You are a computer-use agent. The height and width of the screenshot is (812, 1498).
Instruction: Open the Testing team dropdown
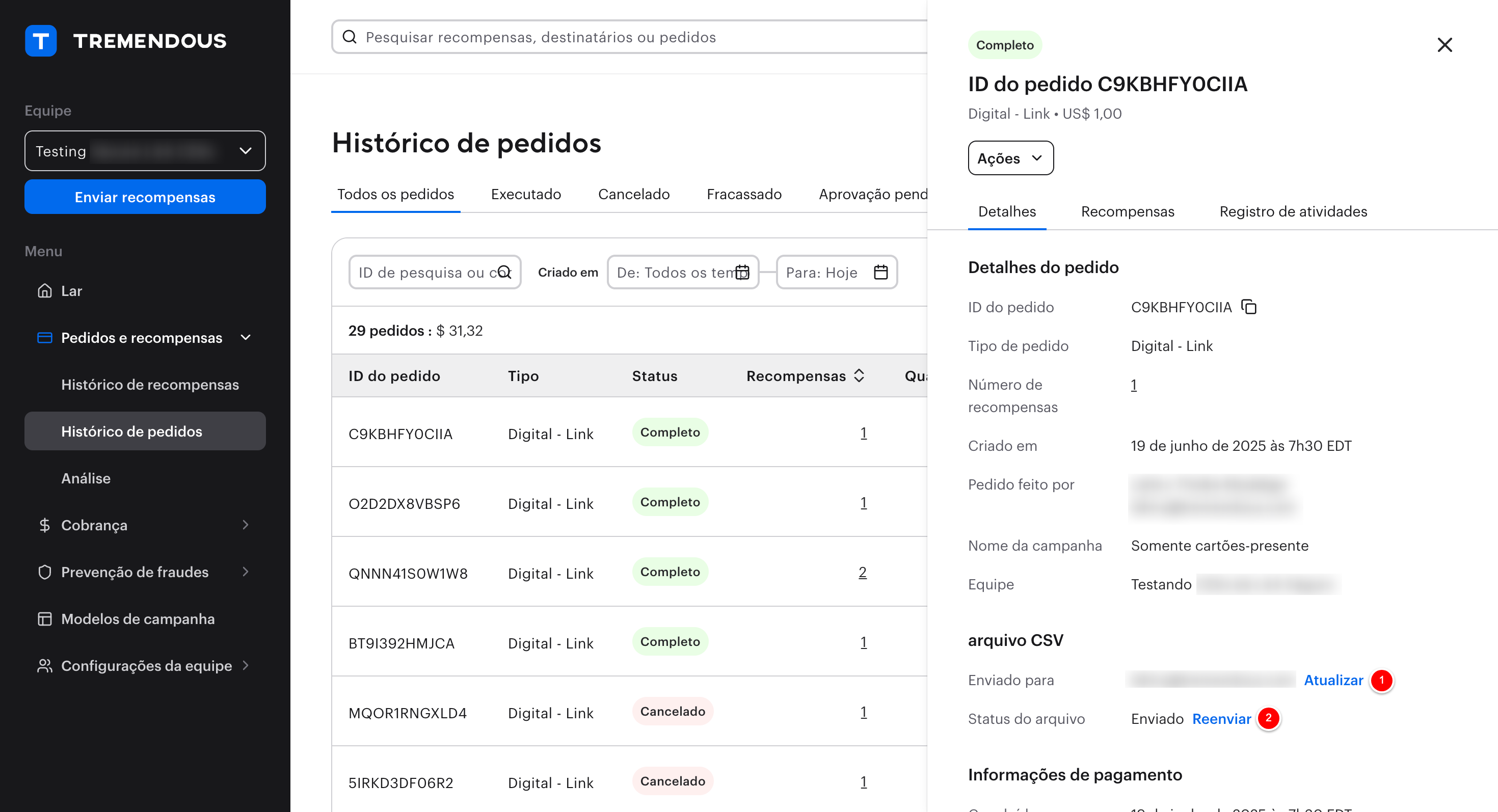tap(145, 151)
